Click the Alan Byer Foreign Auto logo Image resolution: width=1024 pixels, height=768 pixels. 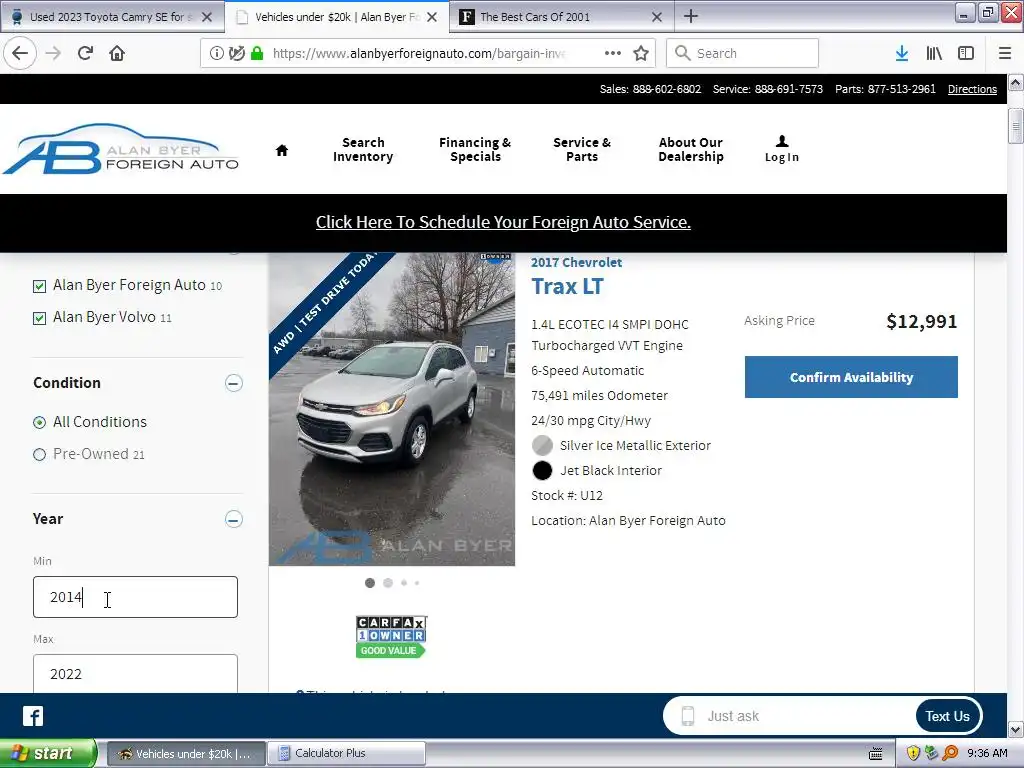pos(121,149)
